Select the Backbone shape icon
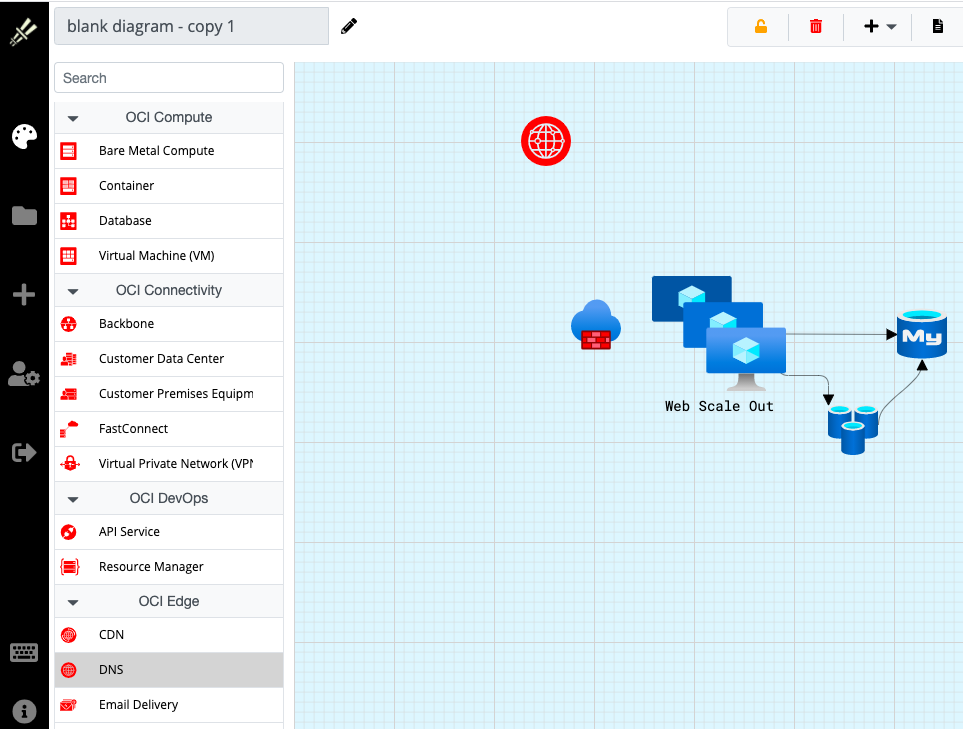Image resolution: width=963 pixels, height=729 pixels. click(69, 324)
